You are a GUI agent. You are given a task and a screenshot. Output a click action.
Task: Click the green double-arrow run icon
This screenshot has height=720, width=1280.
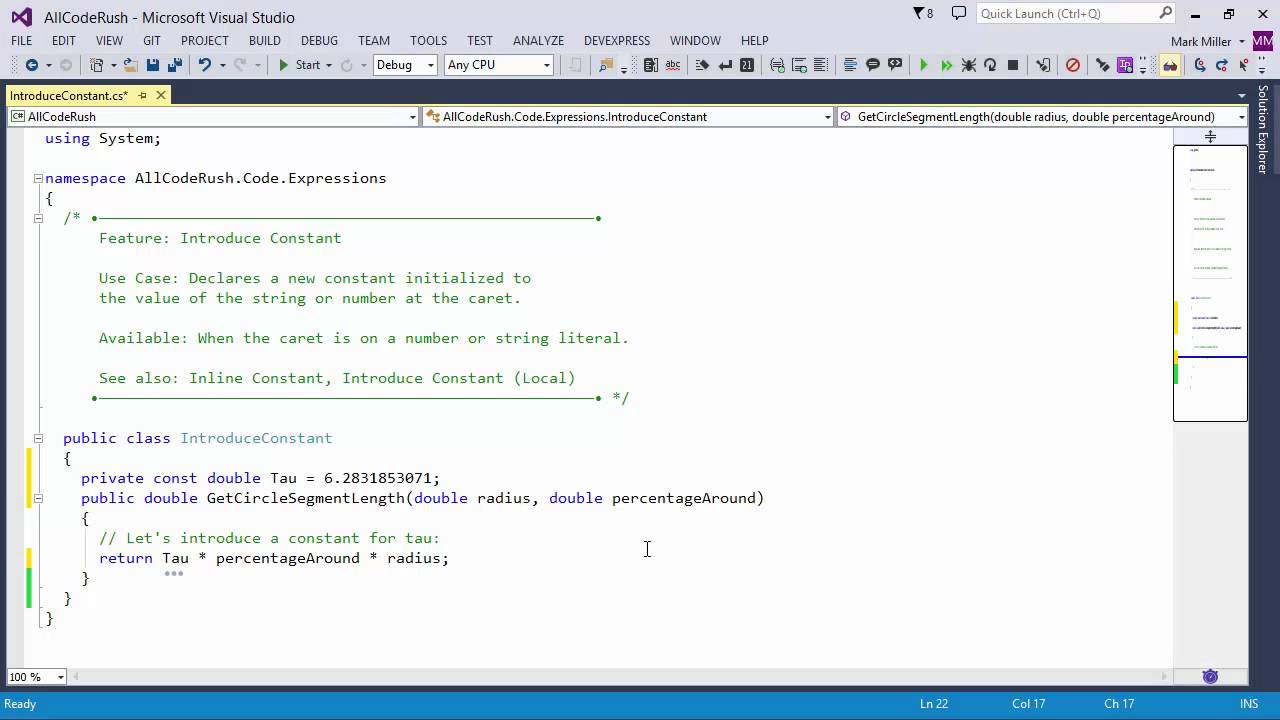(x=945, y=65)
